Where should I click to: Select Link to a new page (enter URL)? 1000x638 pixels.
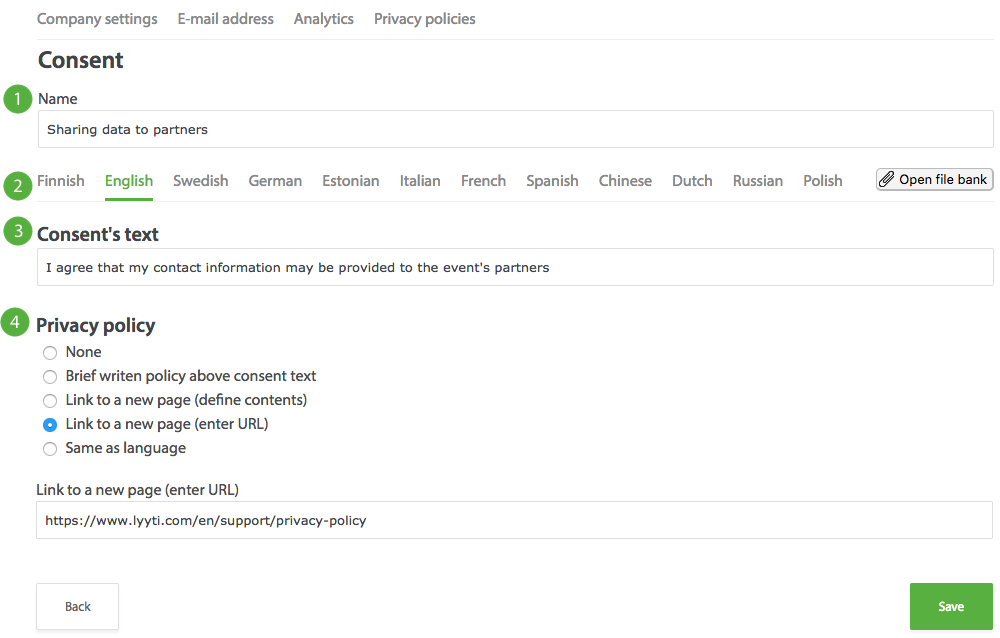50,424
